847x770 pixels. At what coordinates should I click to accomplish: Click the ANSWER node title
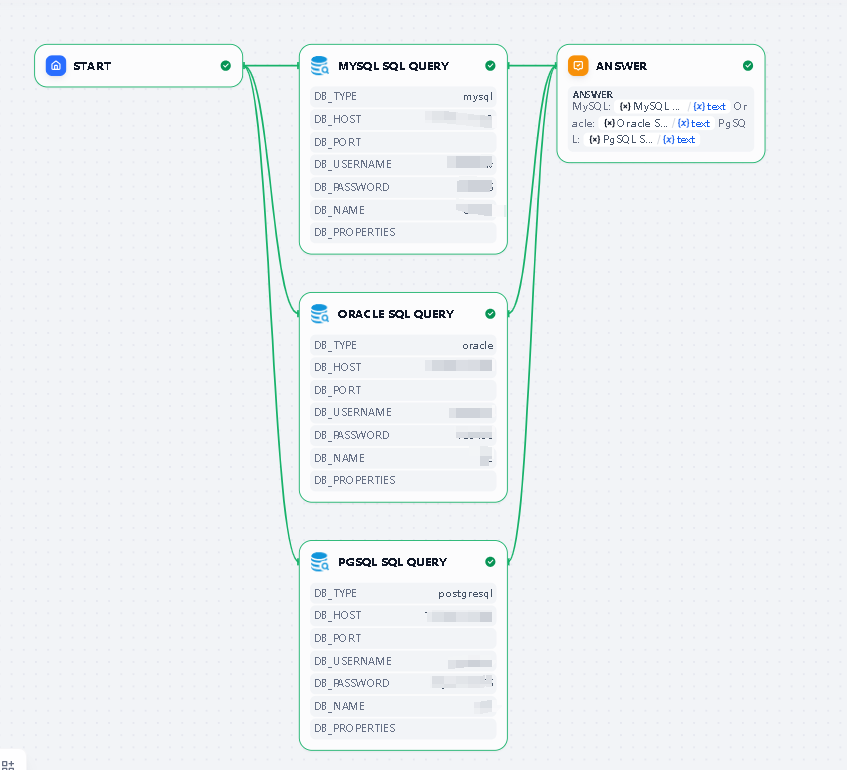[621, 66]
